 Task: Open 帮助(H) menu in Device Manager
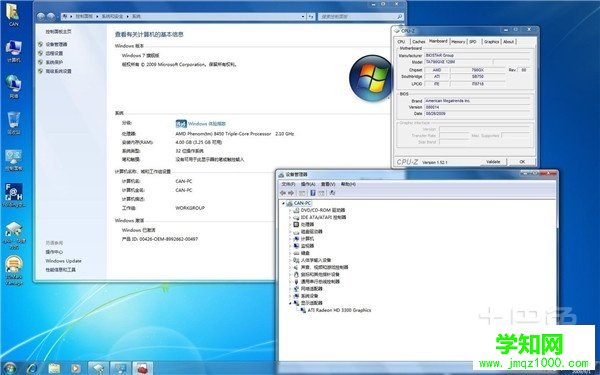(348, 184)
